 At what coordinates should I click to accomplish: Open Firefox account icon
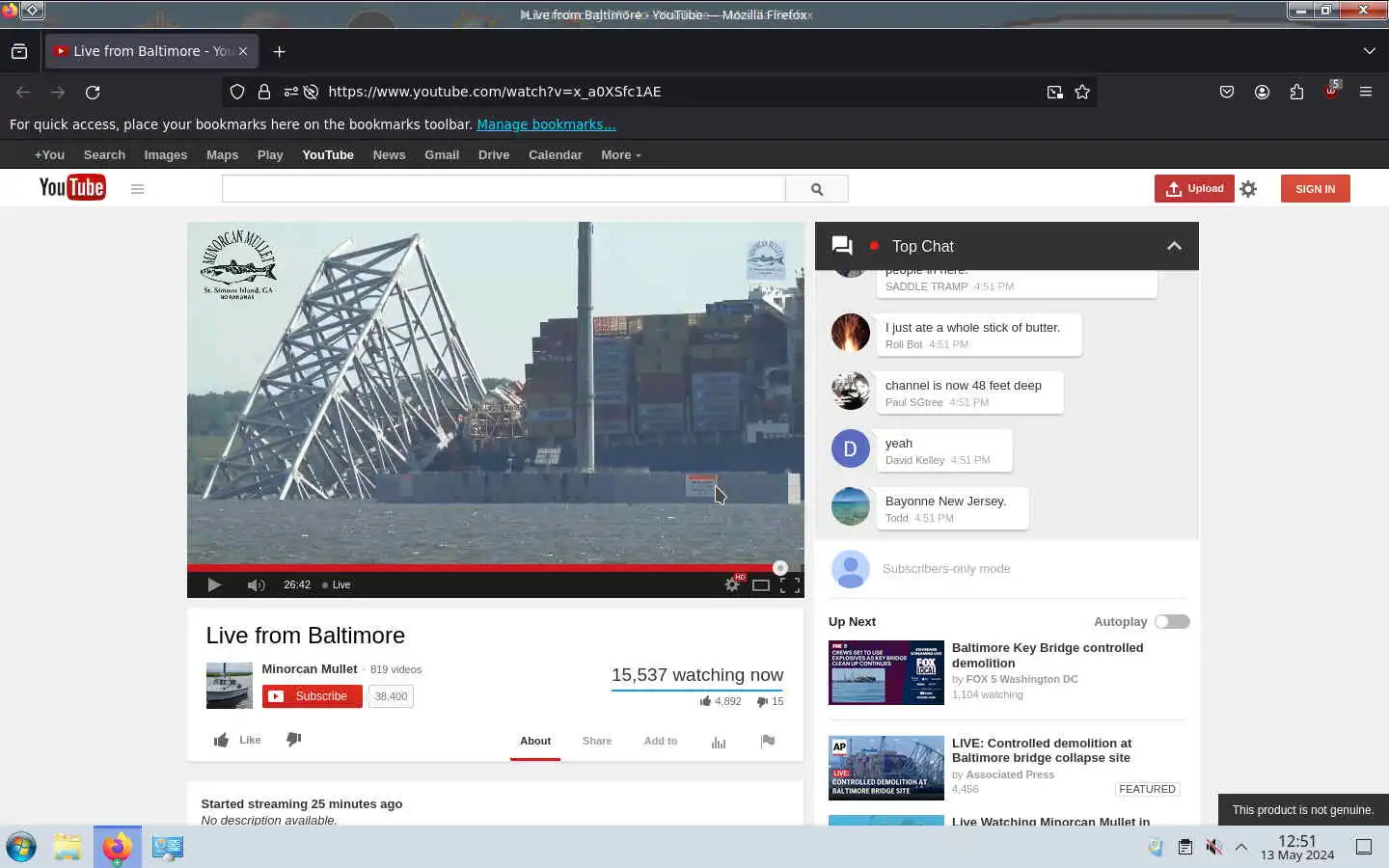[1262, 92]
